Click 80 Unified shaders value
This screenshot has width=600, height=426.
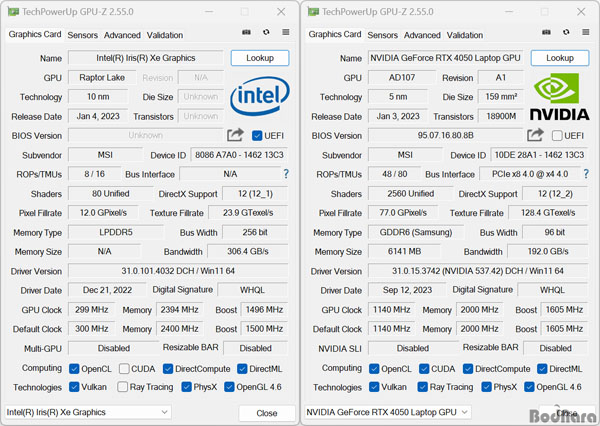click(111, 194)
